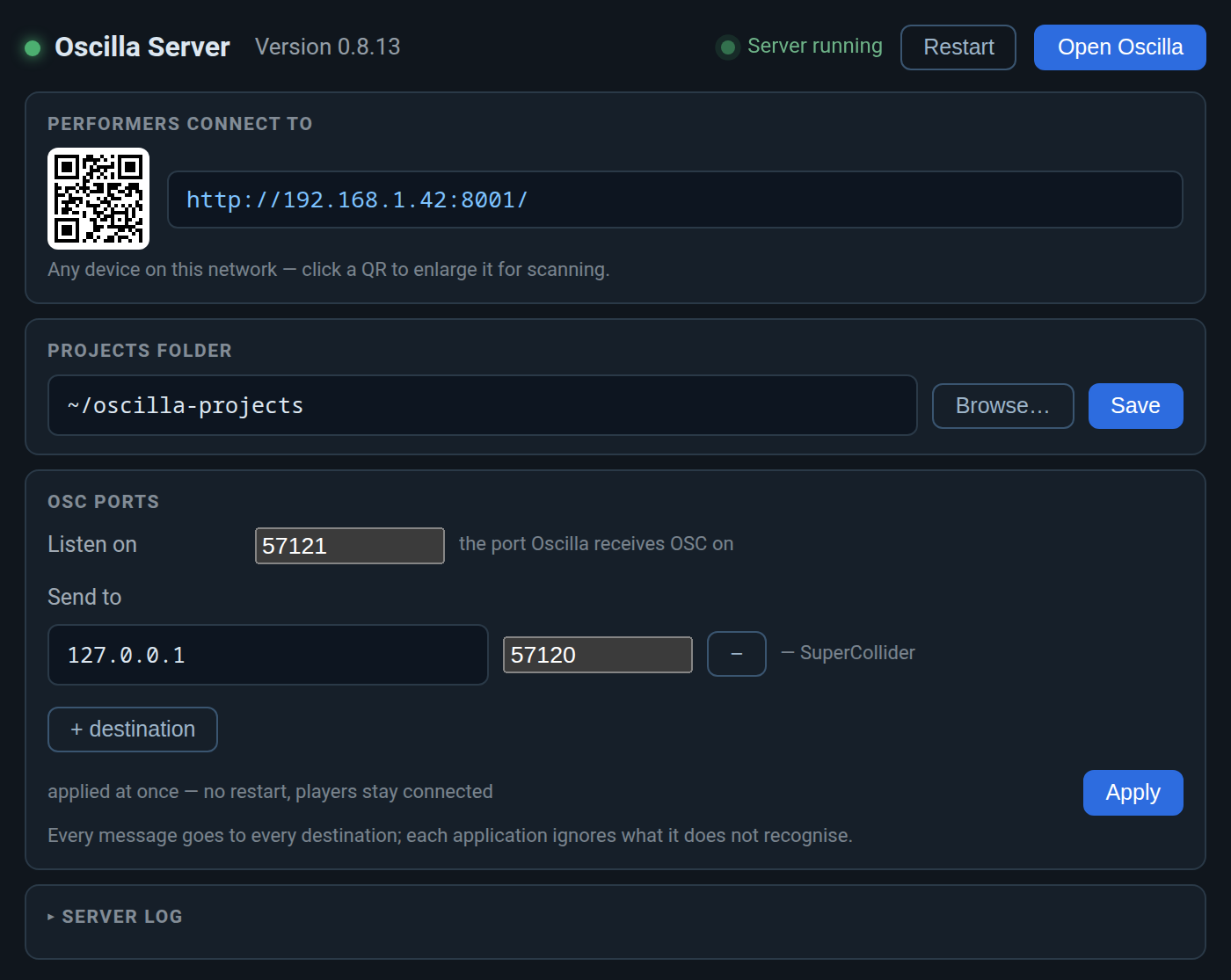
Task: Click the 'applied at once' note
Action: pos(270,792)
